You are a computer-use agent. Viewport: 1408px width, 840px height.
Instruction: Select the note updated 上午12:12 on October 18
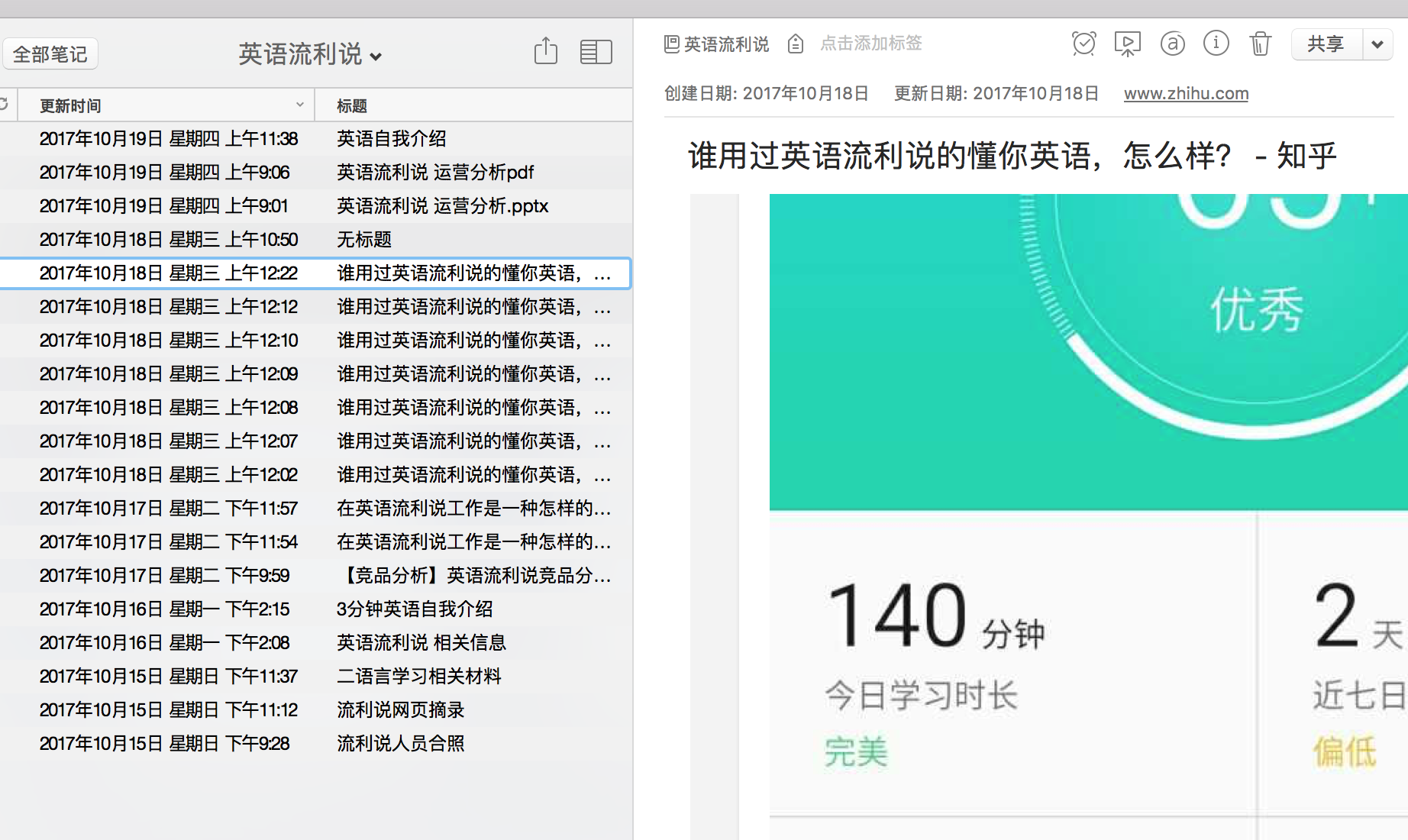tap(316, 306)
